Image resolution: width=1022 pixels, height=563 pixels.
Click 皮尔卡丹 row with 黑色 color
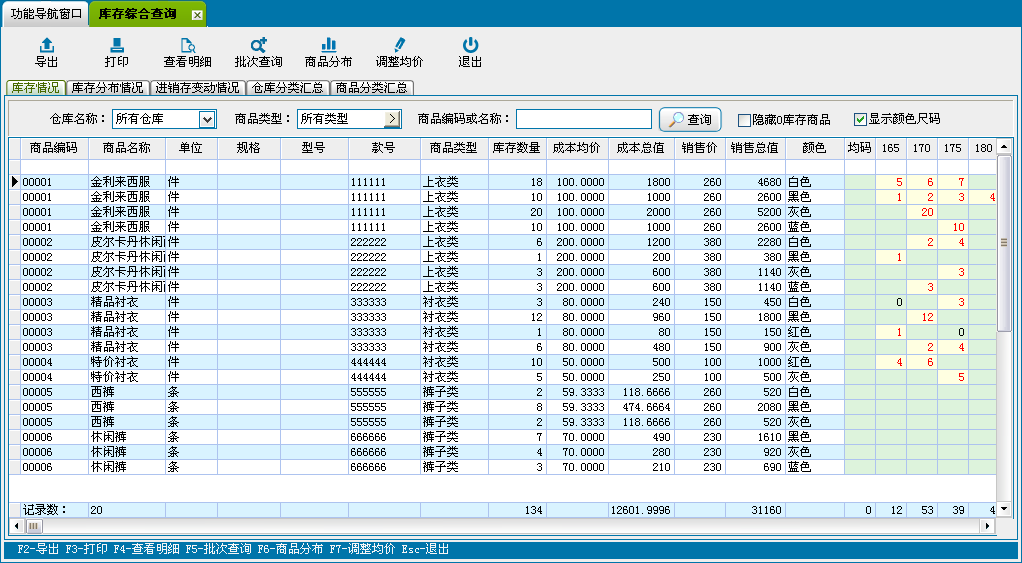point(503,257)
